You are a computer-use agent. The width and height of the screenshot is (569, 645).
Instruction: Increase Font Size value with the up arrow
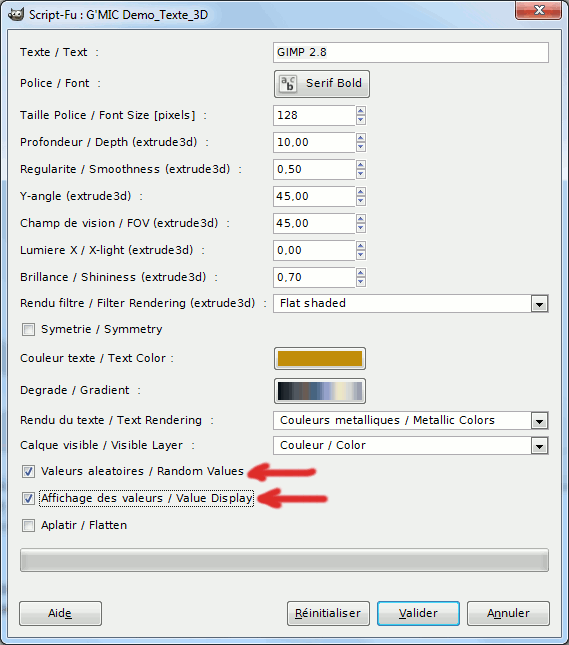coord(361,111)
